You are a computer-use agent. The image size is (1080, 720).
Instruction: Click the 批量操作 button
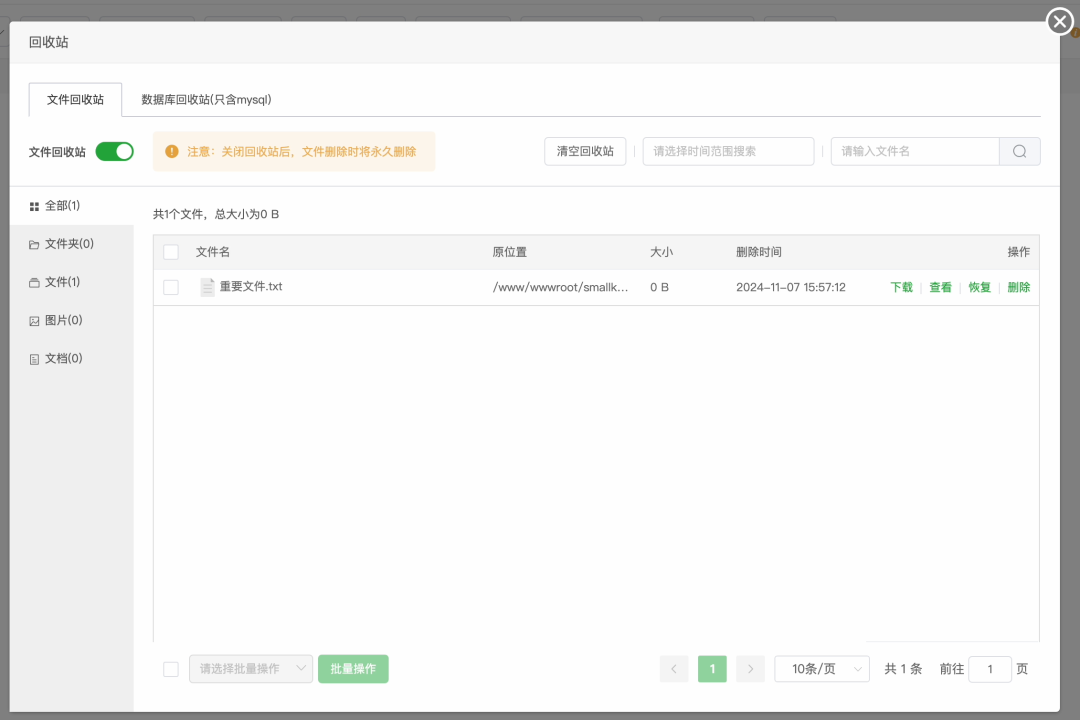pos(353,669)
